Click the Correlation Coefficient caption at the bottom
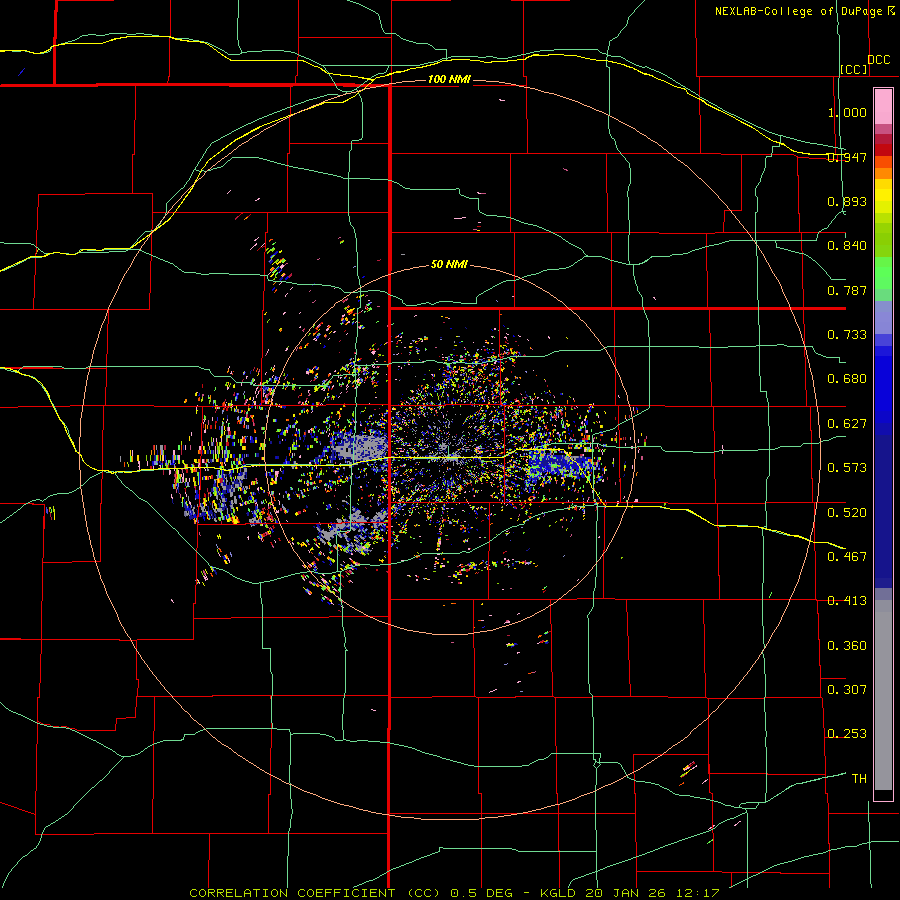The height and width of the screenshot is (900, 900). coord(454,893)
